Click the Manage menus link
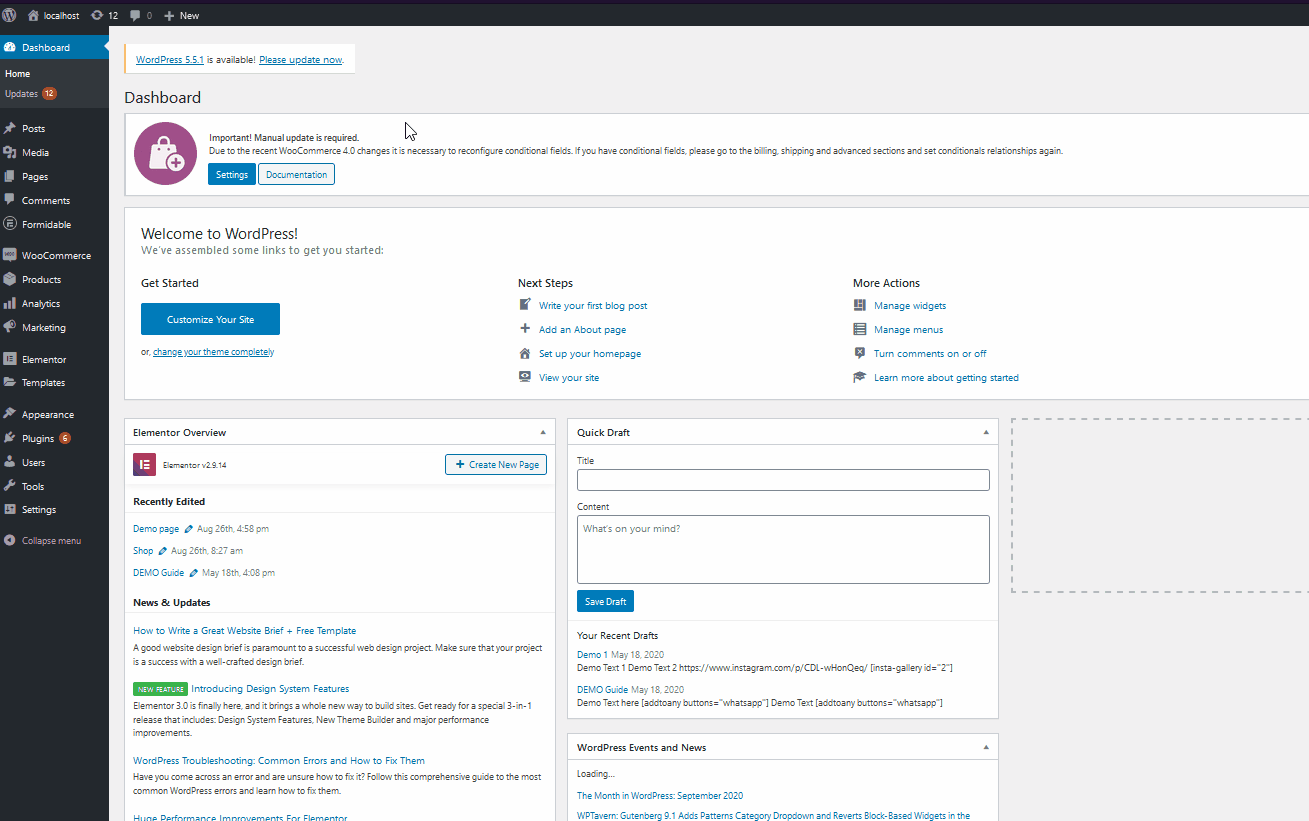Viewport: 1309px width, 821px height. pyautogui.click(x=908, y=329)
